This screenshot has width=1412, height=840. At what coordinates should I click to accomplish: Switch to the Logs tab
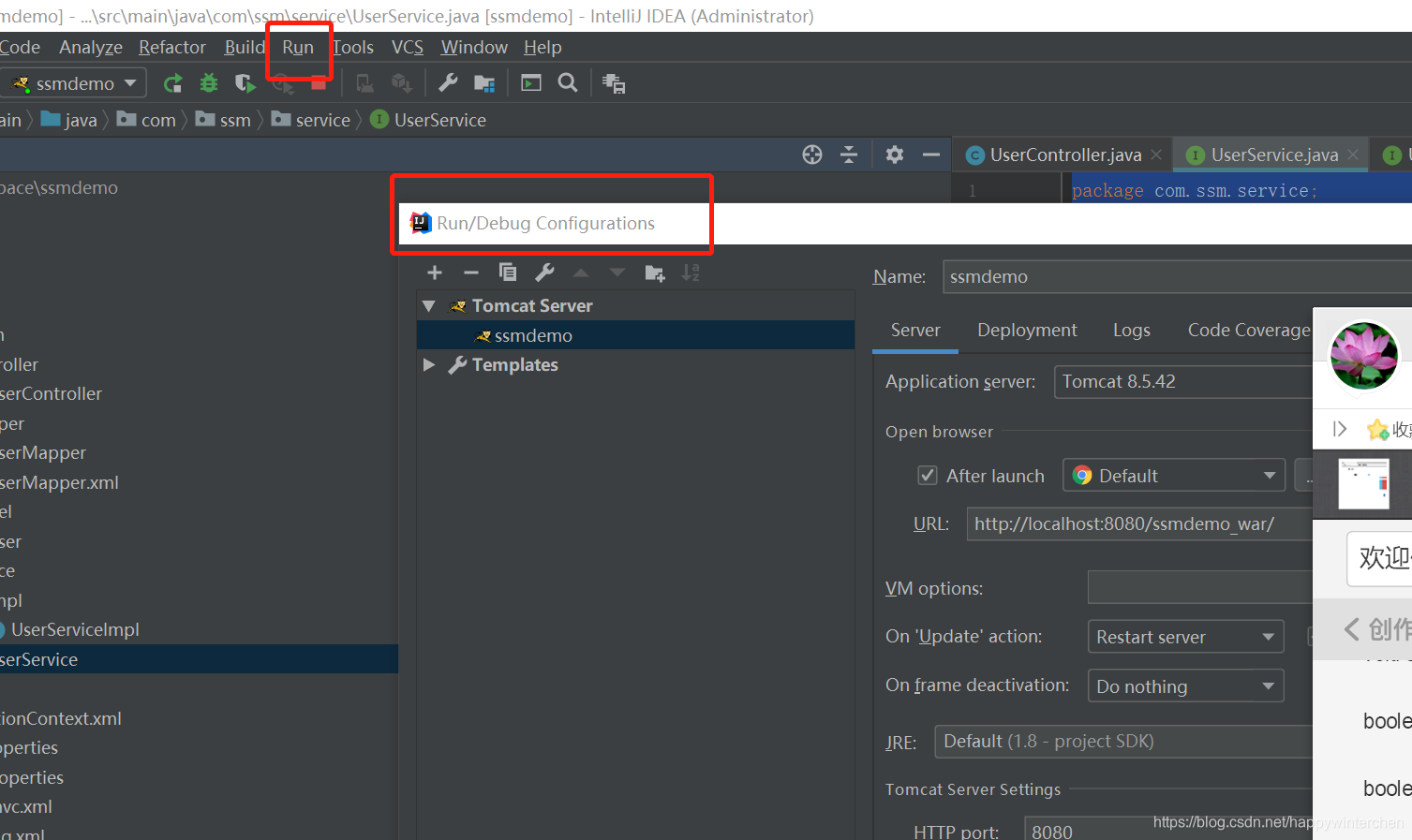(x=1132, y=330)
